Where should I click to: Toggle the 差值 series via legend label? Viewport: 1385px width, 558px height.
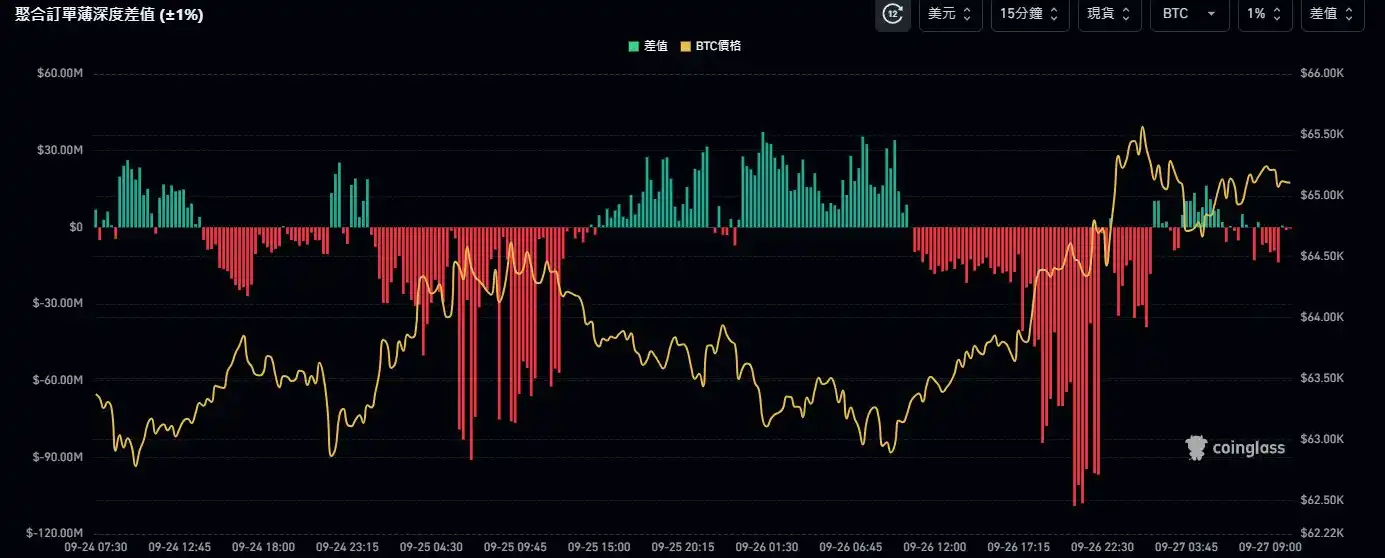(x=655, y=46)
